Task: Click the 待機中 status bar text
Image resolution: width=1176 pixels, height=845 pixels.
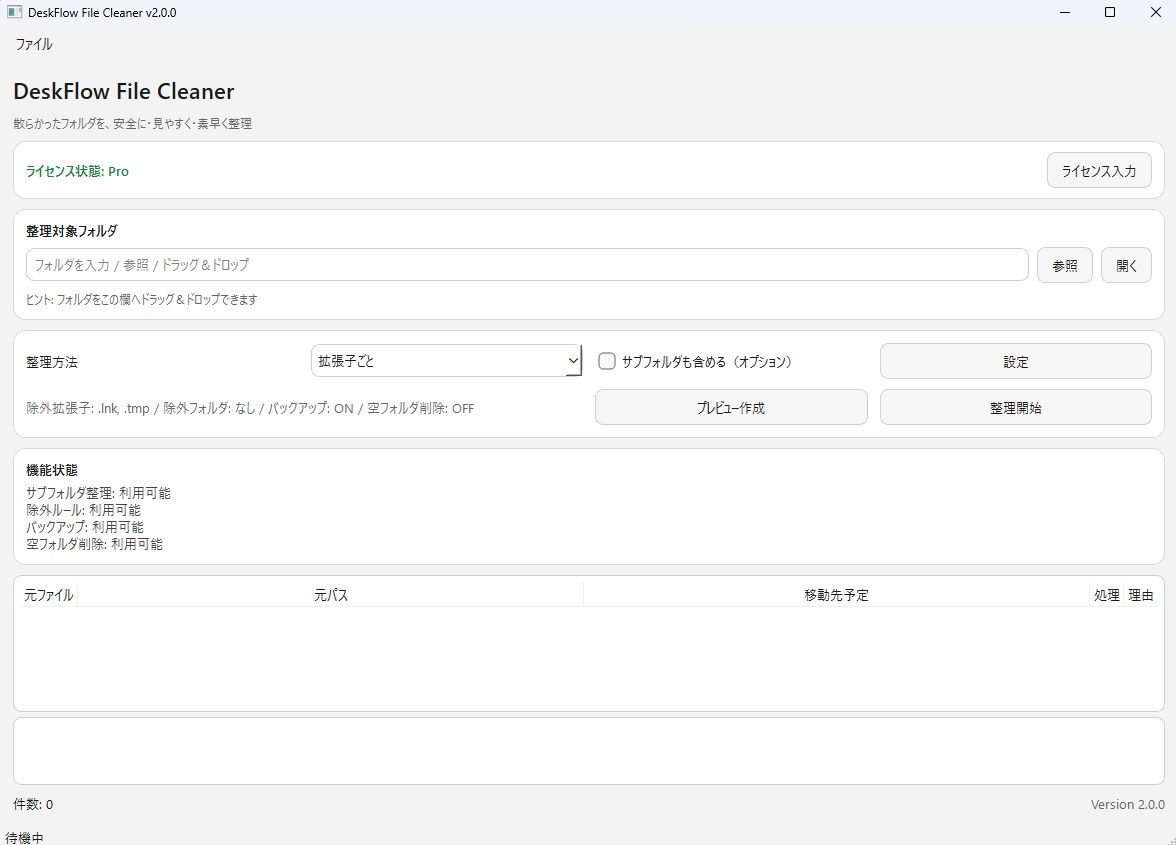Action: click(24, 837)
